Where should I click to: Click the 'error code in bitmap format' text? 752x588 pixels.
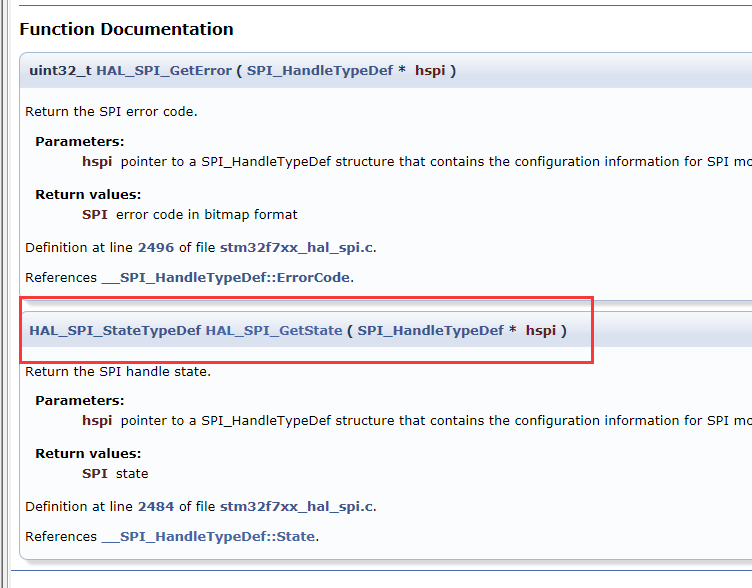[207, 214]
